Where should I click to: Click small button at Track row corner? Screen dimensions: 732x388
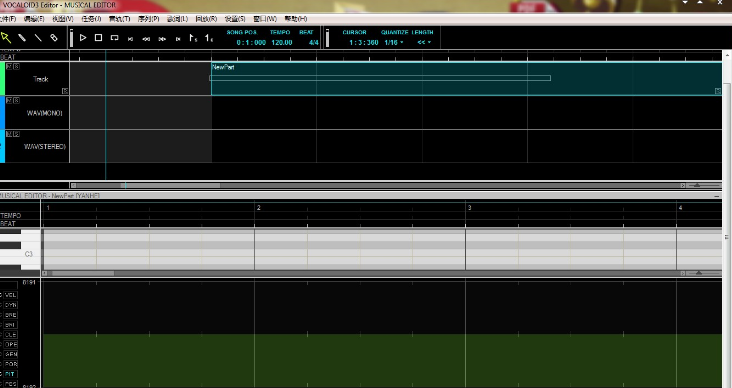65,91
